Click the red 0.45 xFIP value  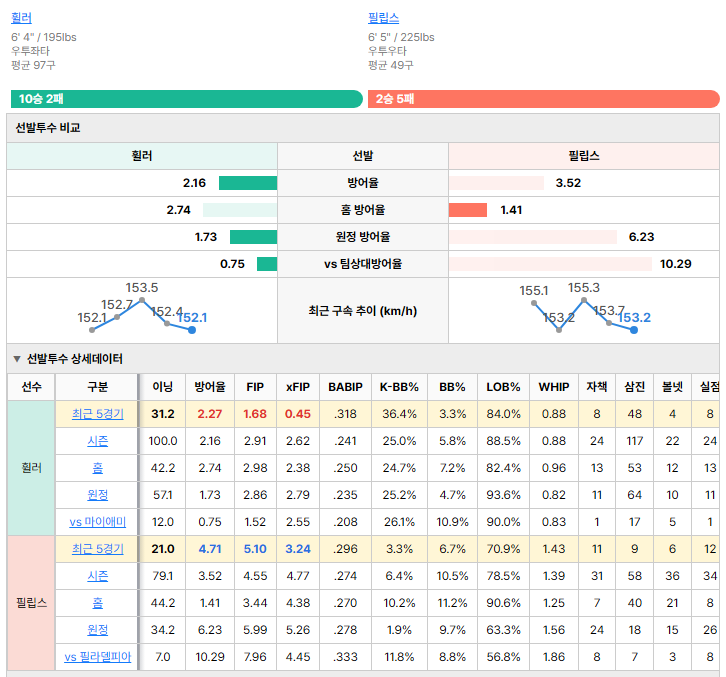[x=298, y=414]
